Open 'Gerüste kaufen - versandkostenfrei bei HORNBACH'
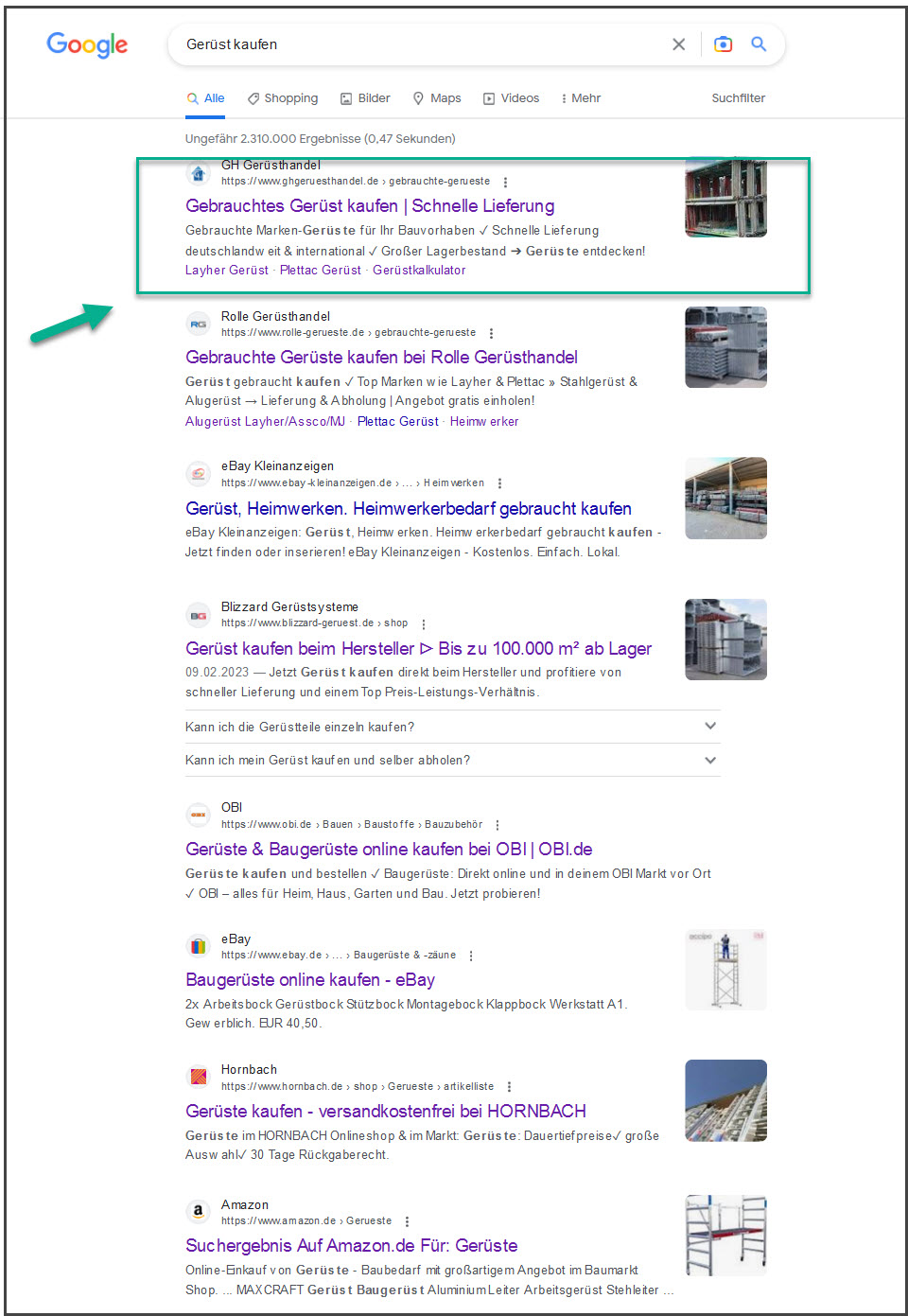The width and height of the screenshot is (908, 1316). pos(386,1112)
